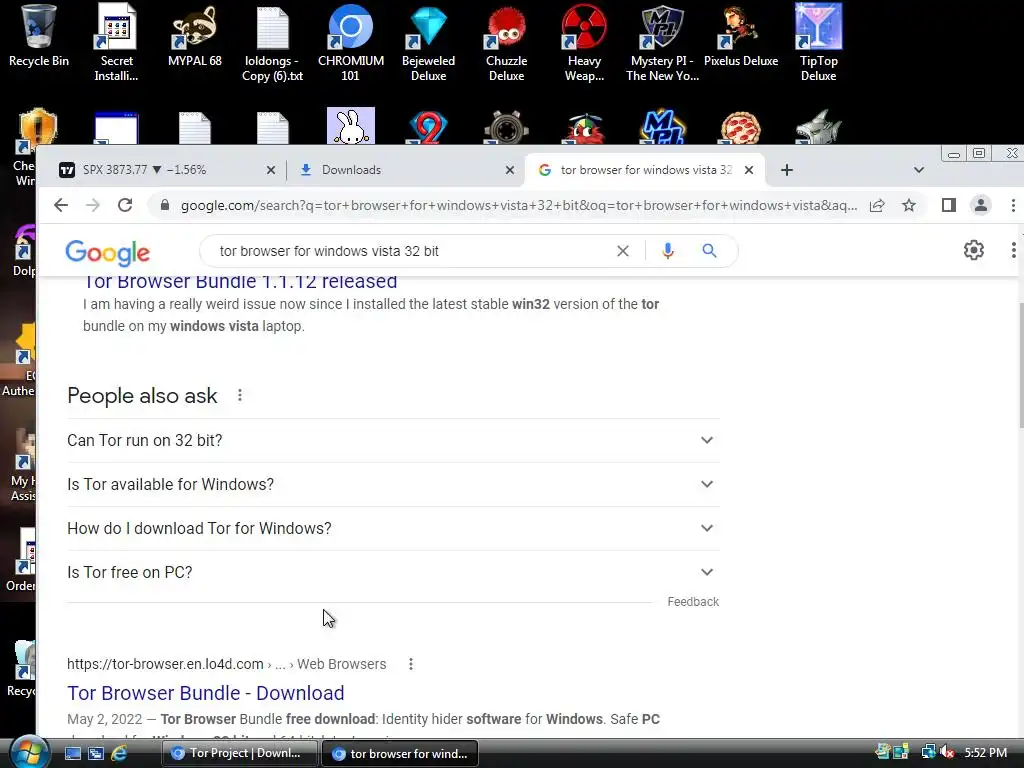Open more options for lo4d.com result
Viewport: 1024px width, 768px height.
(x=411, y=664)
